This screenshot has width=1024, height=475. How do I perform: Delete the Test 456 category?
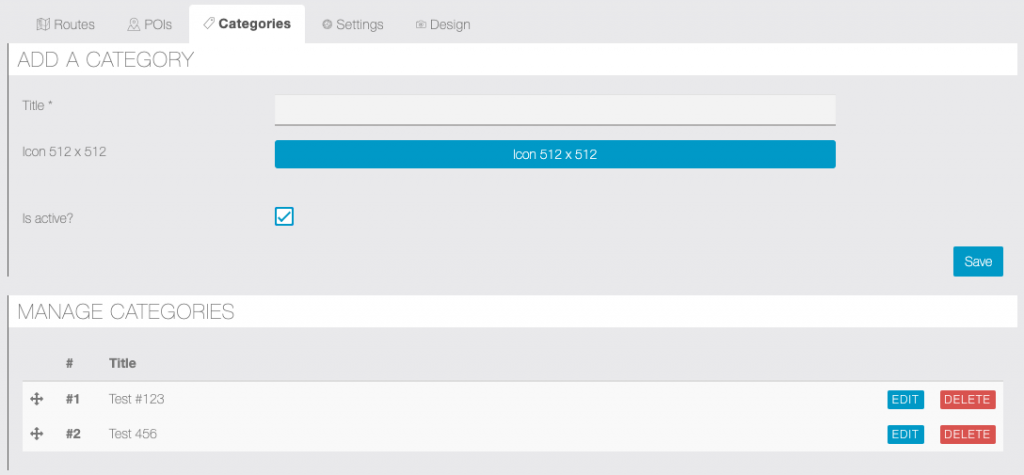(x=967, y=434)
